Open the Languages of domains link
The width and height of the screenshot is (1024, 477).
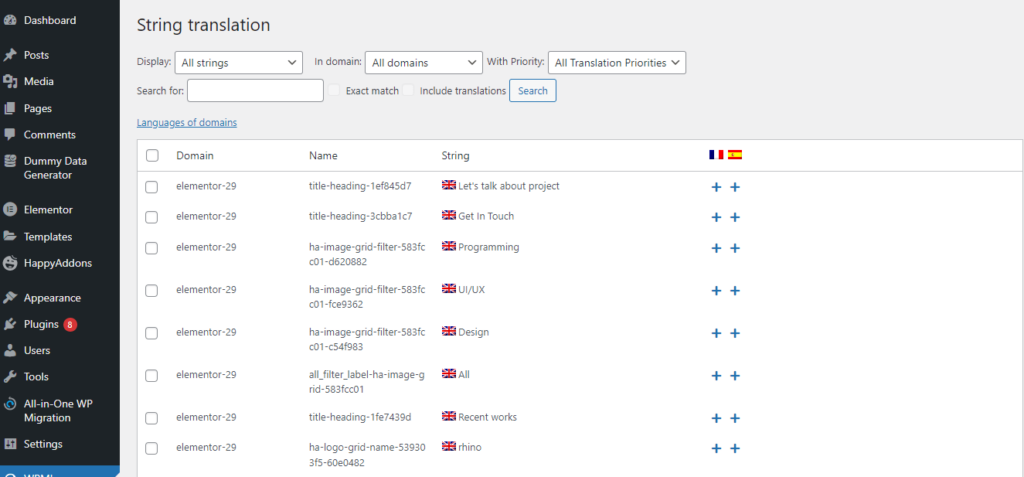tap(187, 122)
